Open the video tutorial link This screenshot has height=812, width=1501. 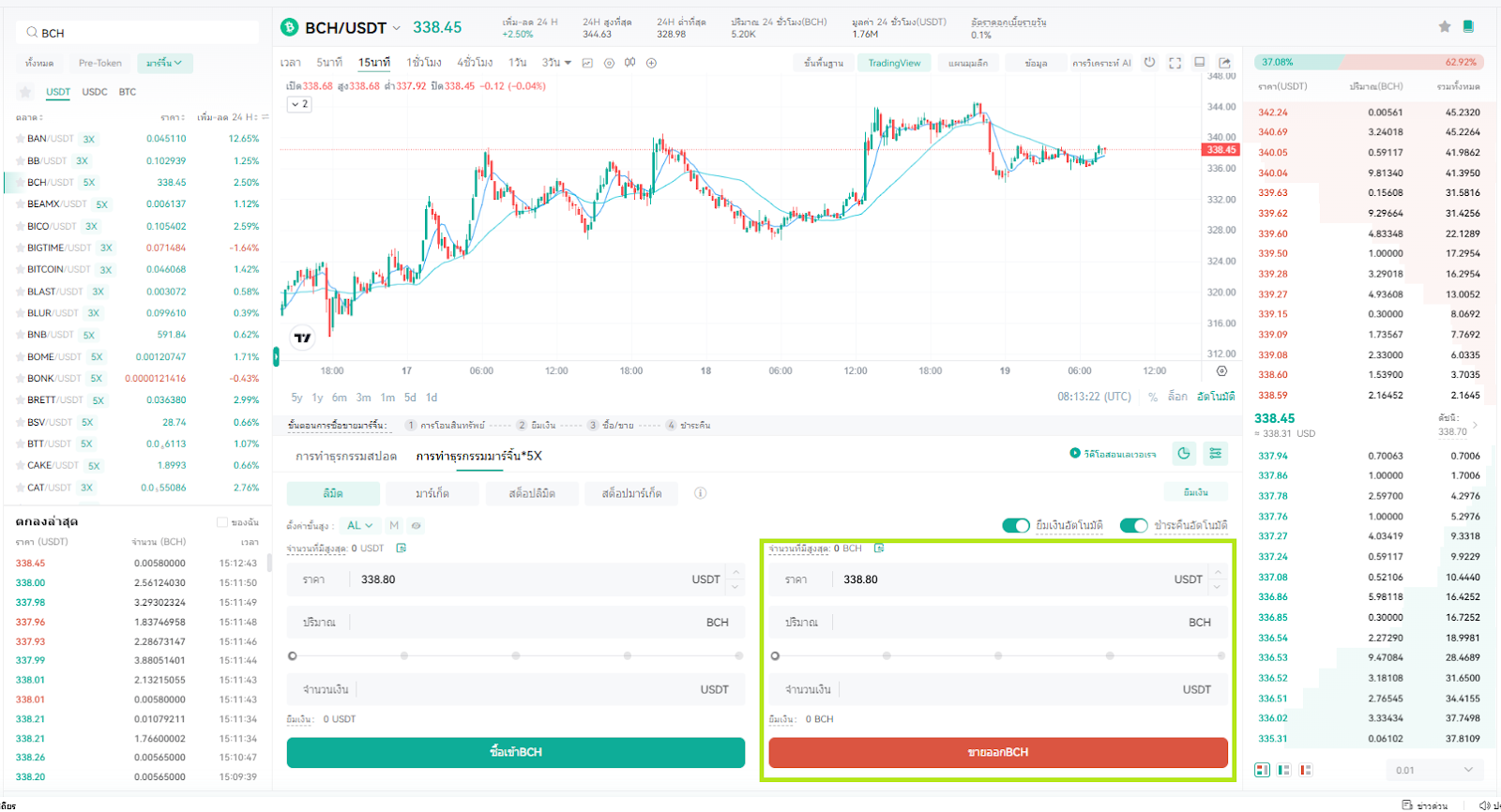[x=1114, y=454]
